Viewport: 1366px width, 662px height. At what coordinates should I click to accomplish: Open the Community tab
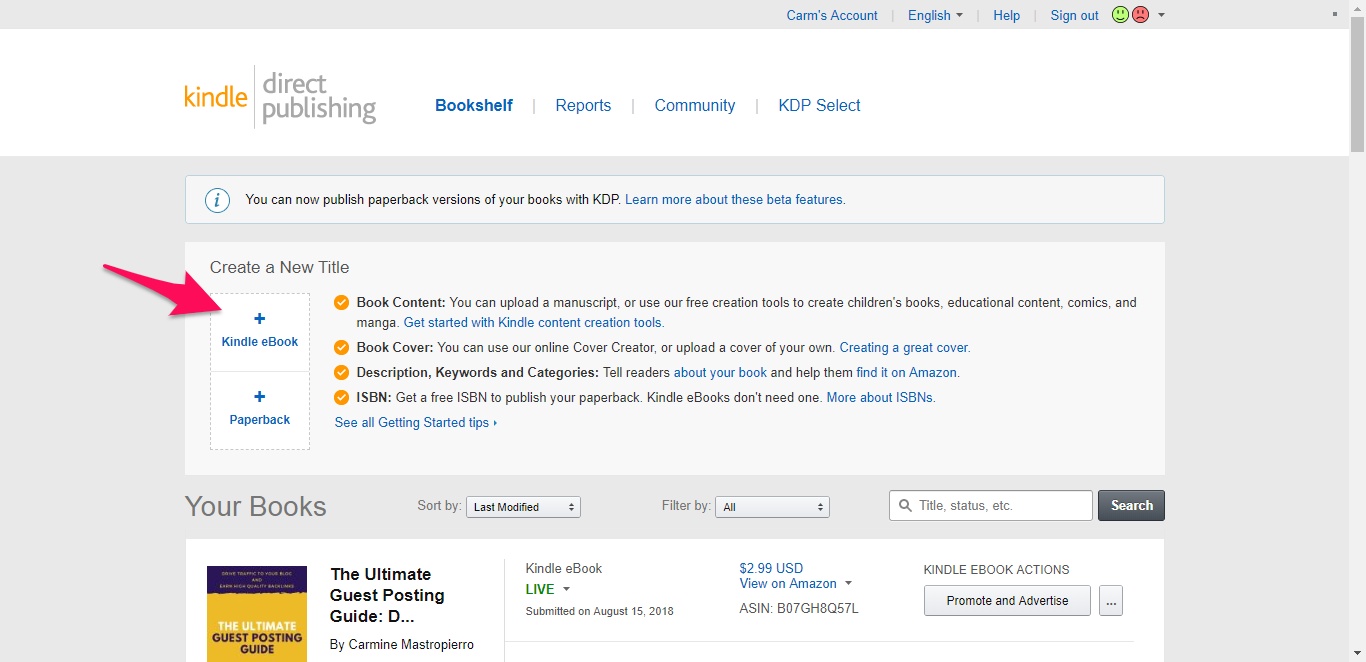tap(695, 105)
